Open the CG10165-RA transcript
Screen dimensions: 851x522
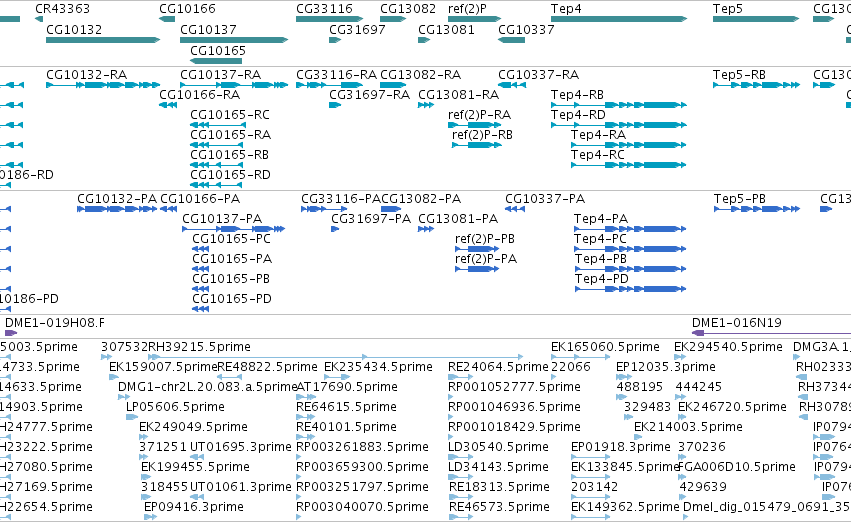pyautogui.click(x=231, y=135)
